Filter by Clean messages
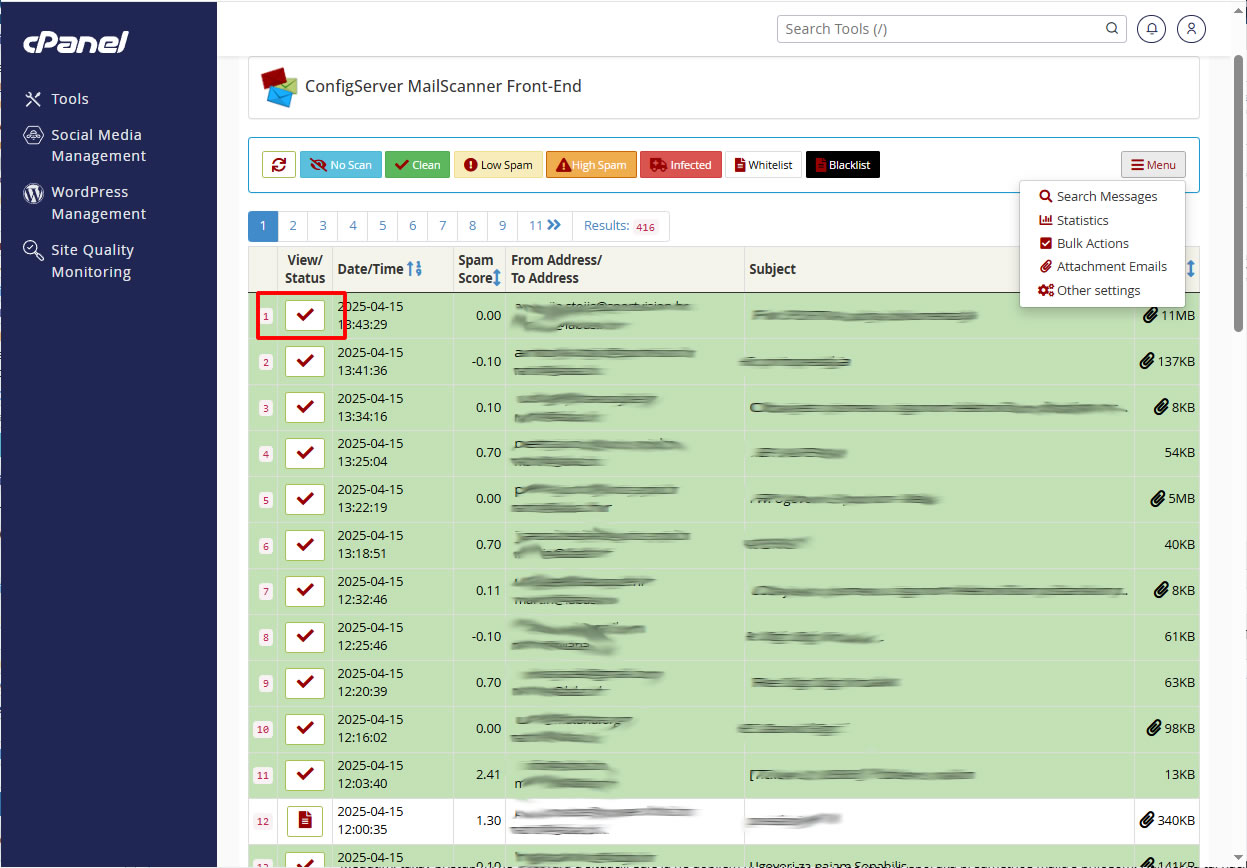Image resolution: width=1247 pixels, height=868 pixels. coord(417,165)
